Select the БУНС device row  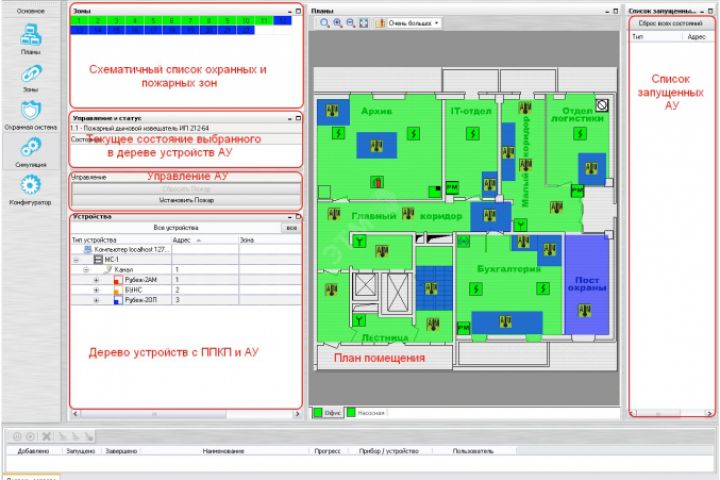(186, 290)
